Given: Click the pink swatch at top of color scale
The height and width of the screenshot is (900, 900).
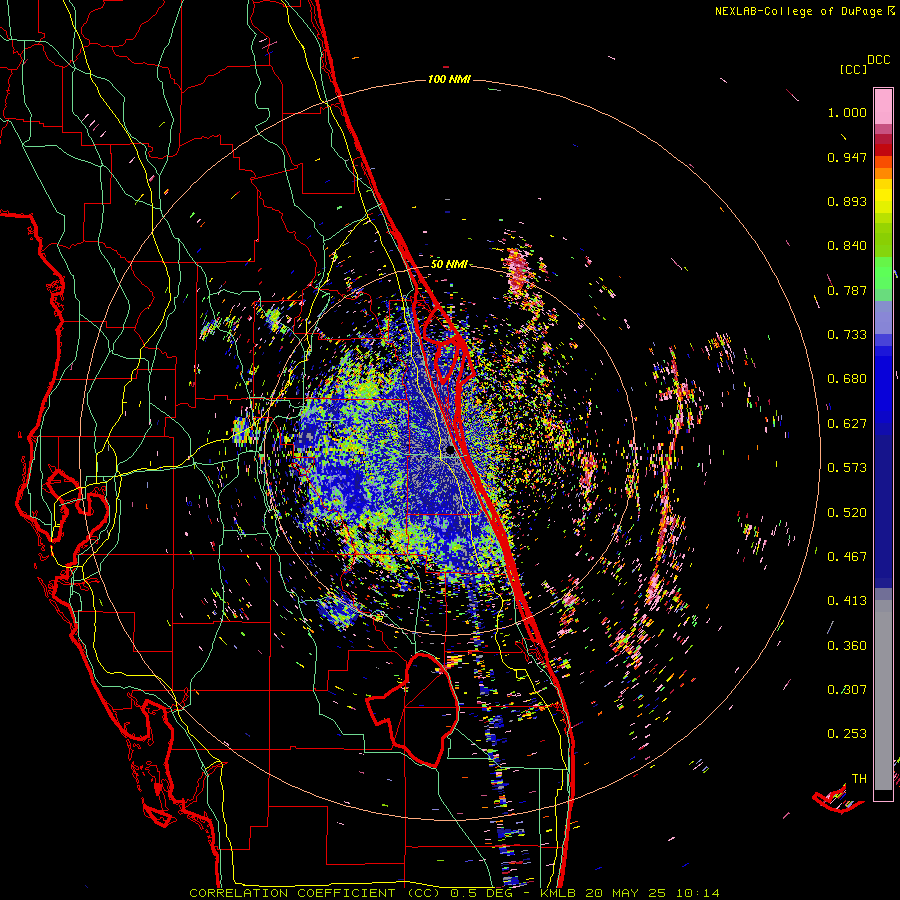Looking at the screenshot, I should (883, 106).
